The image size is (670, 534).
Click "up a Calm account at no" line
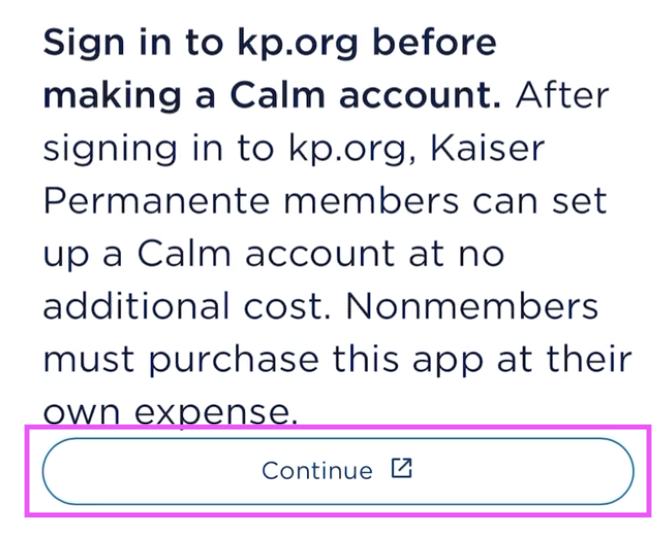[271, 253]
